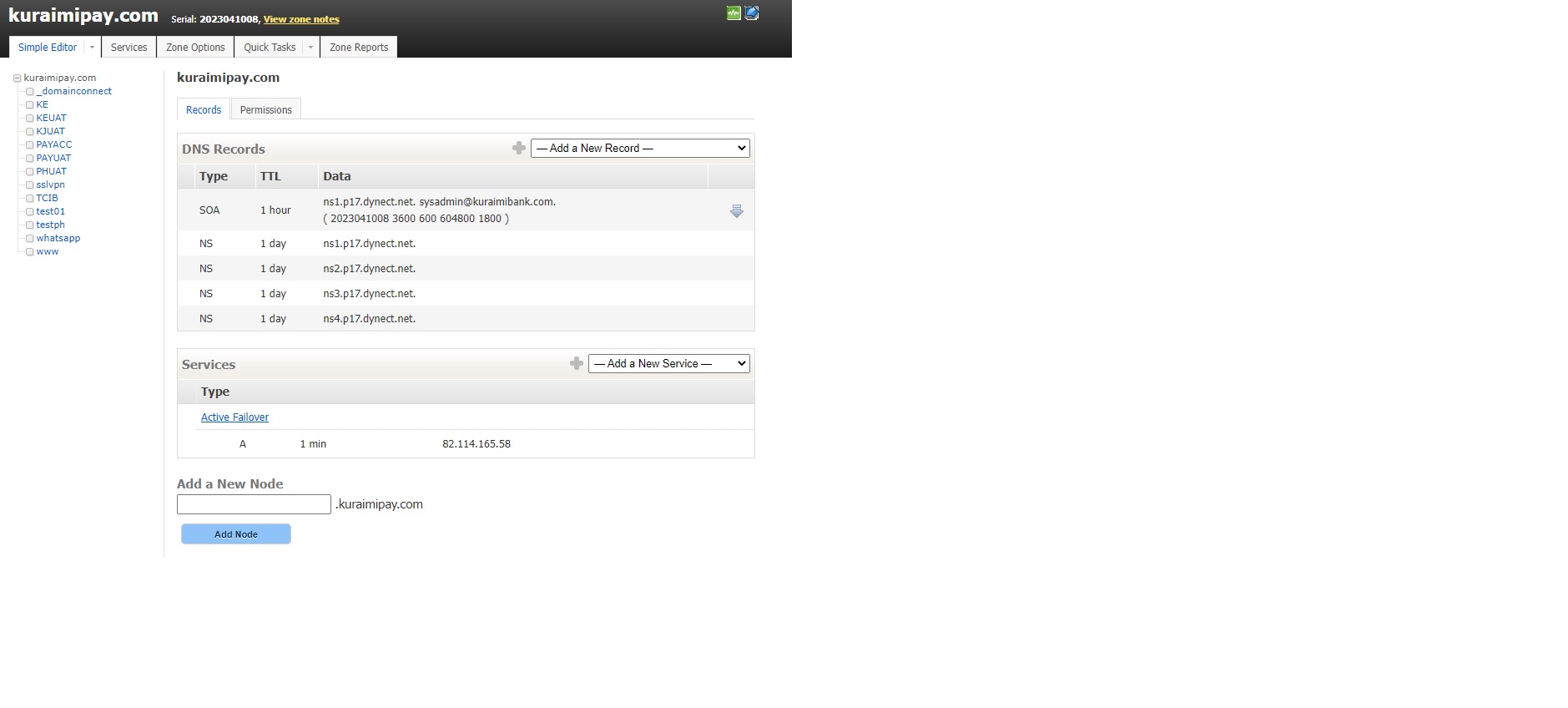Click the node icon next to _domainconnect

30,92
